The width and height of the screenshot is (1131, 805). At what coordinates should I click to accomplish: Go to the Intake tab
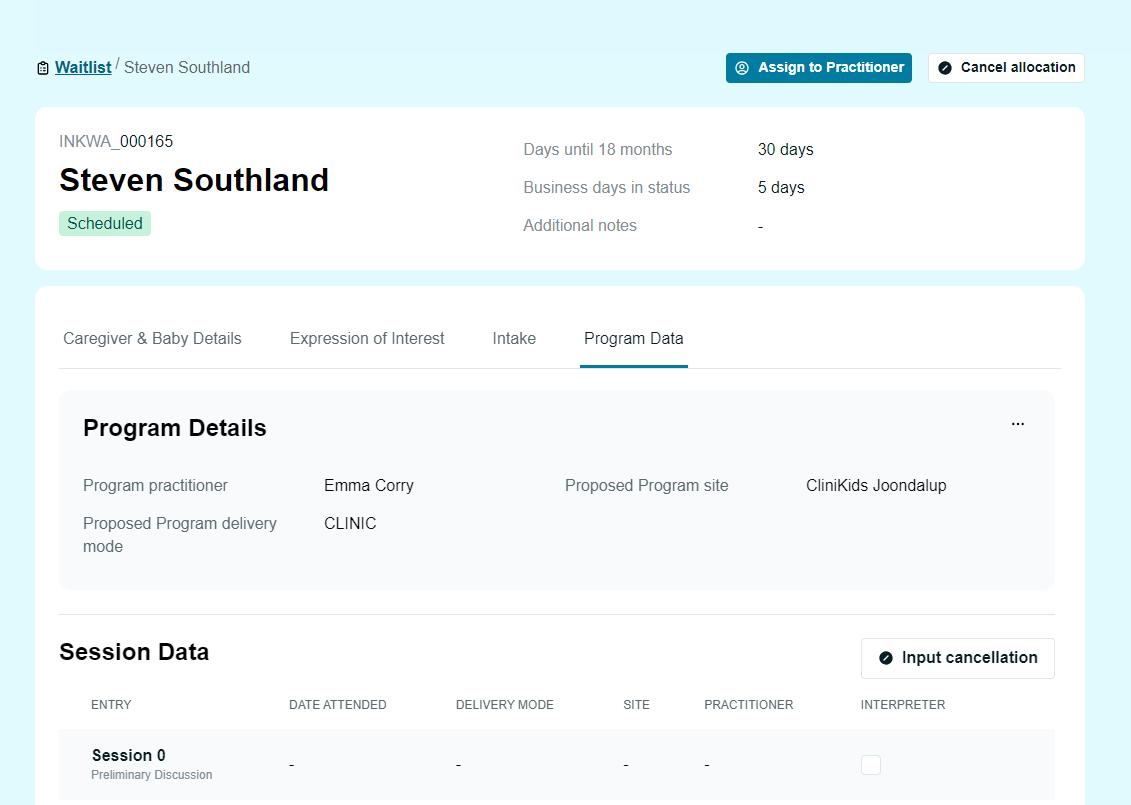tap(514, 338)
